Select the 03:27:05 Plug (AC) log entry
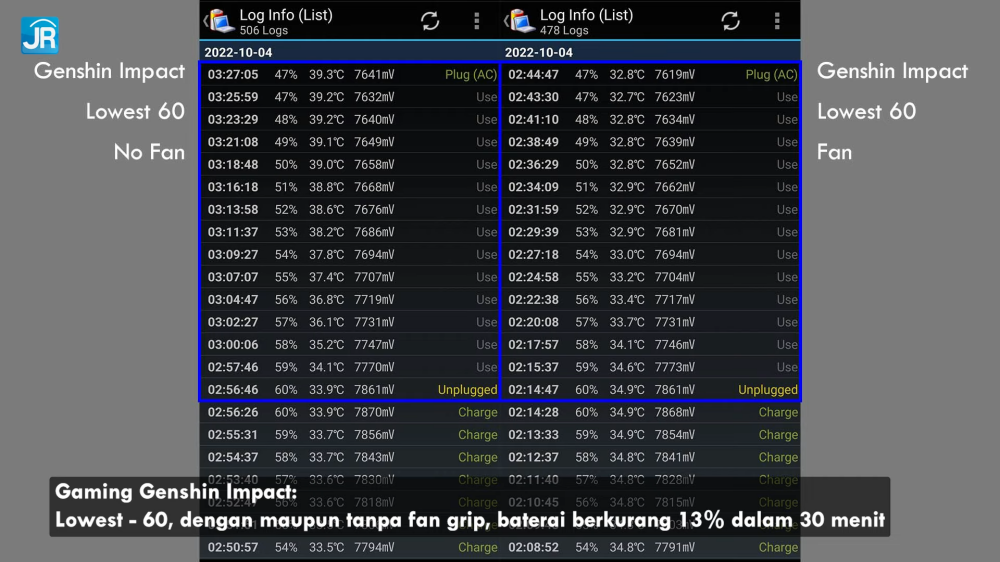Viewport: 1000px width, 562px height. pyautogui.click(x=350, y=75)
